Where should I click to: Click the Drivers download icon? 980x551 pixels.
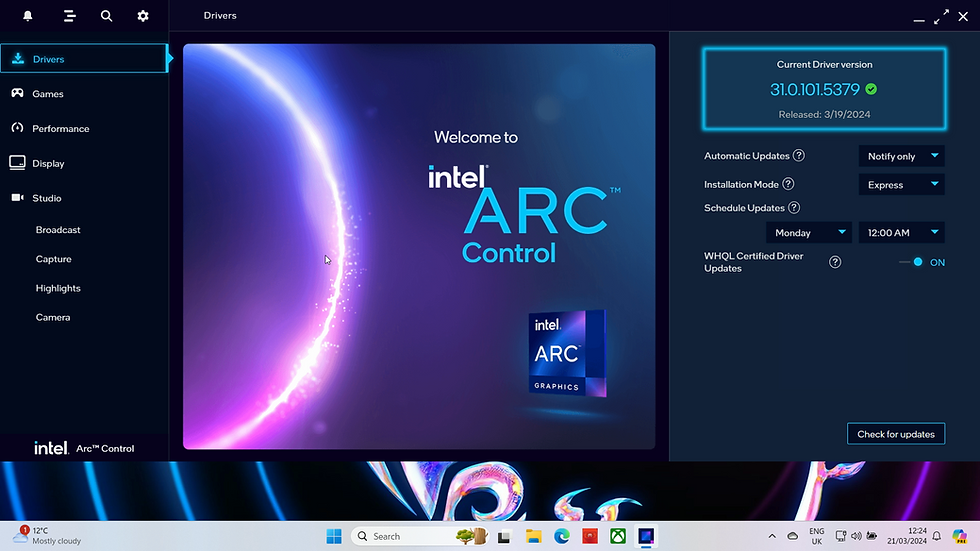(x=18, y=59)
